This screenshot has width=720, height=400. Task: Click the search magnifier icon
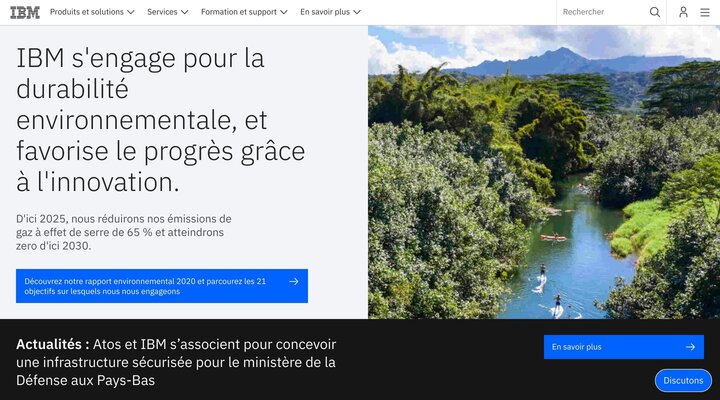655,12
